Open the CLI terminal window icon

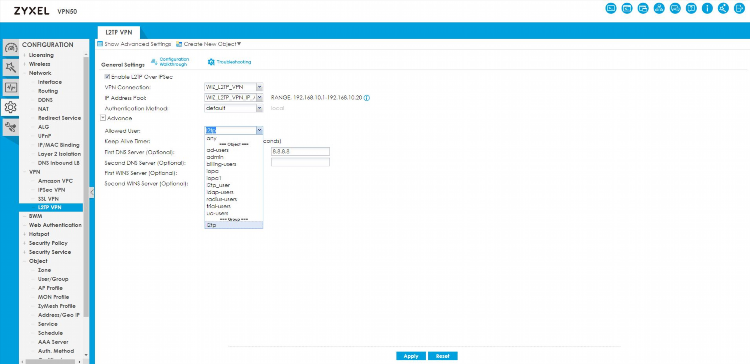pos(627,9)
